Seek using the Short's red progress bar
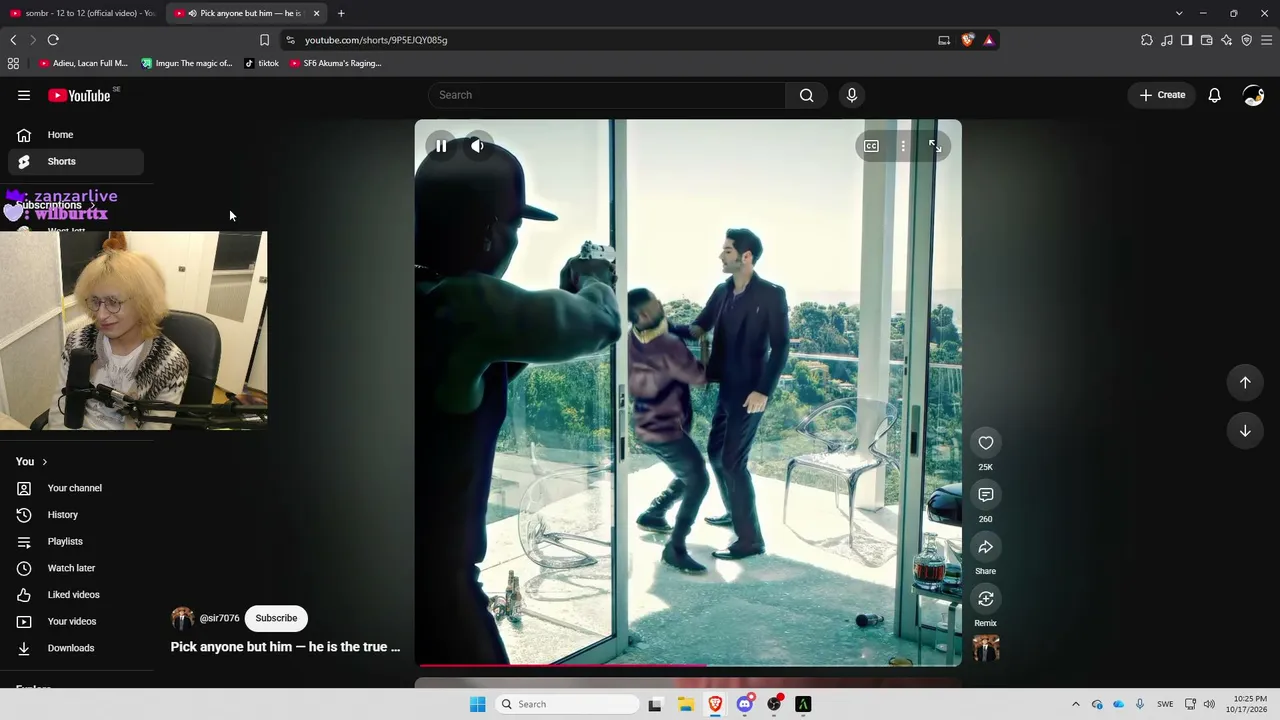The height and width of the screenshot is (720, 1280). [x=688, y=664]
